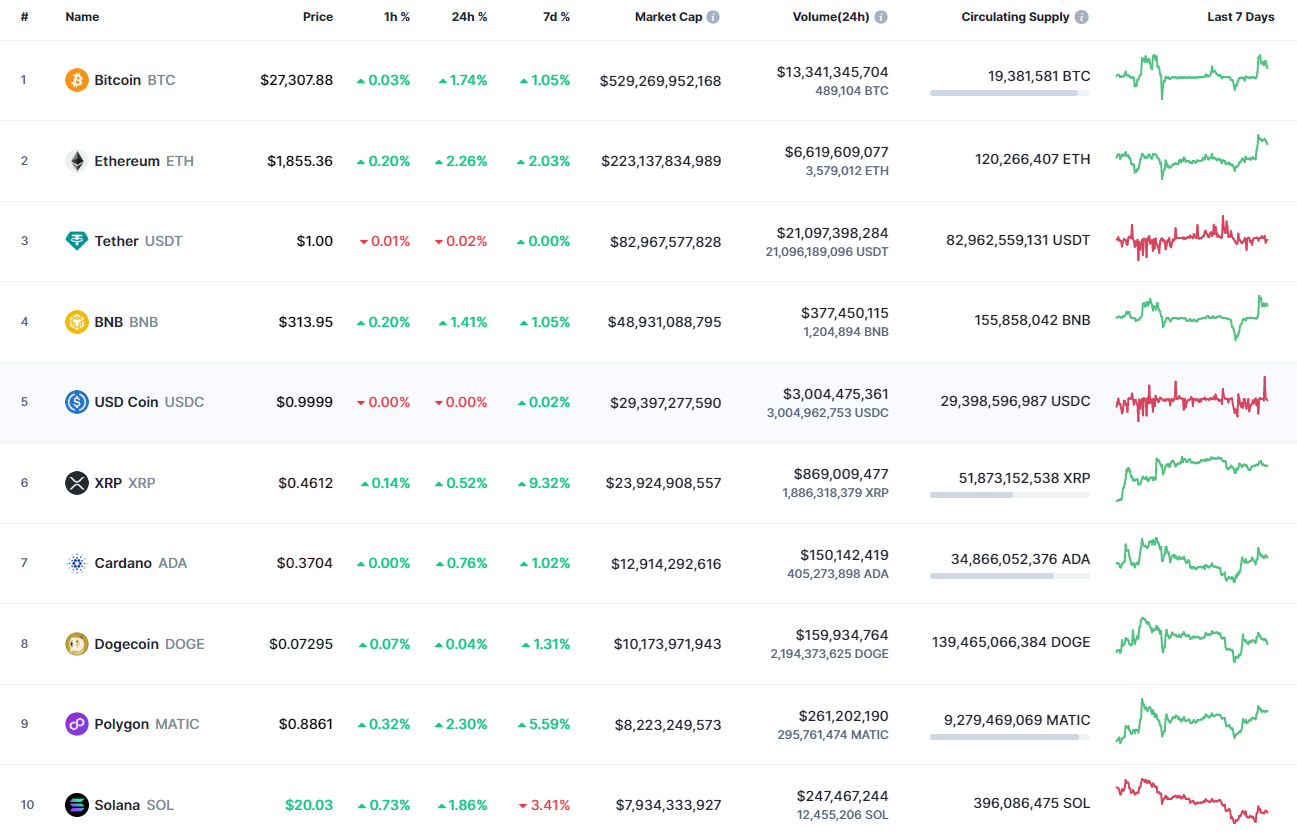The width and height of the screenshot is (1297, 838).
Task: Click the BNB coin logo
Action: coord(76,321)
